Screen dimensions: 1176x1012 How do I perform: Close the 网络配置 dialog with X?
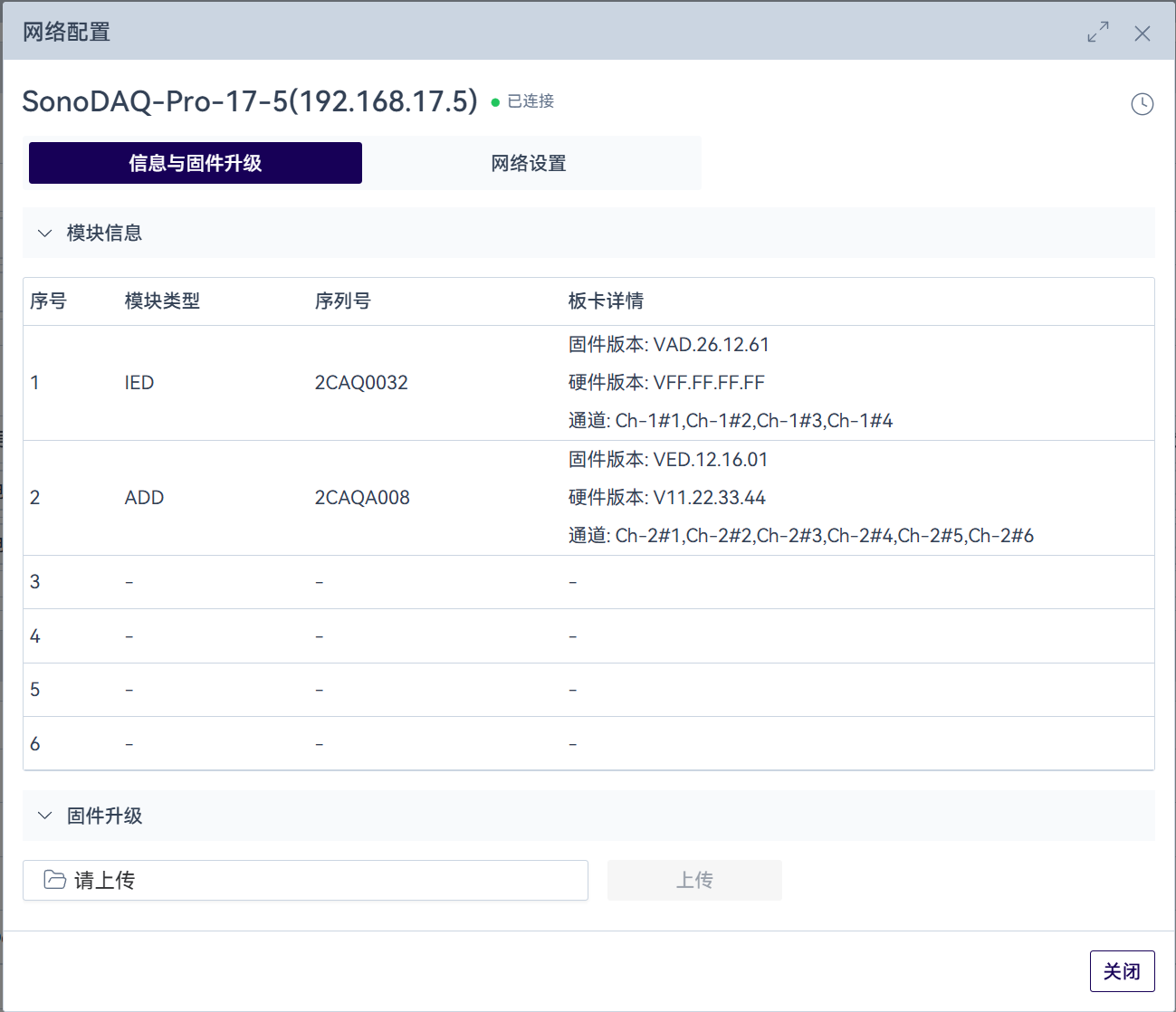[1142, 33]
